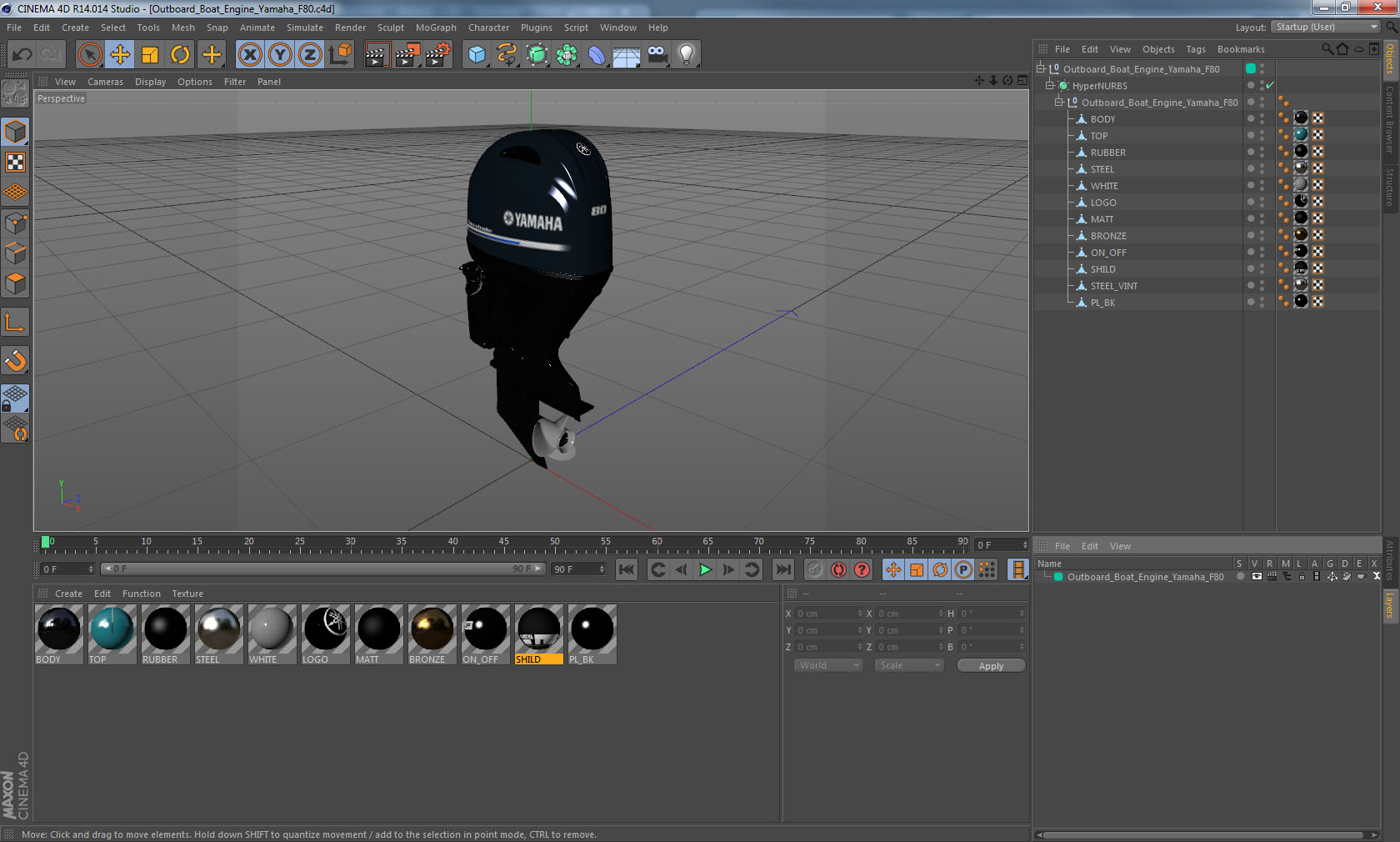Open the MoGraph menu

tap(436, 28)
